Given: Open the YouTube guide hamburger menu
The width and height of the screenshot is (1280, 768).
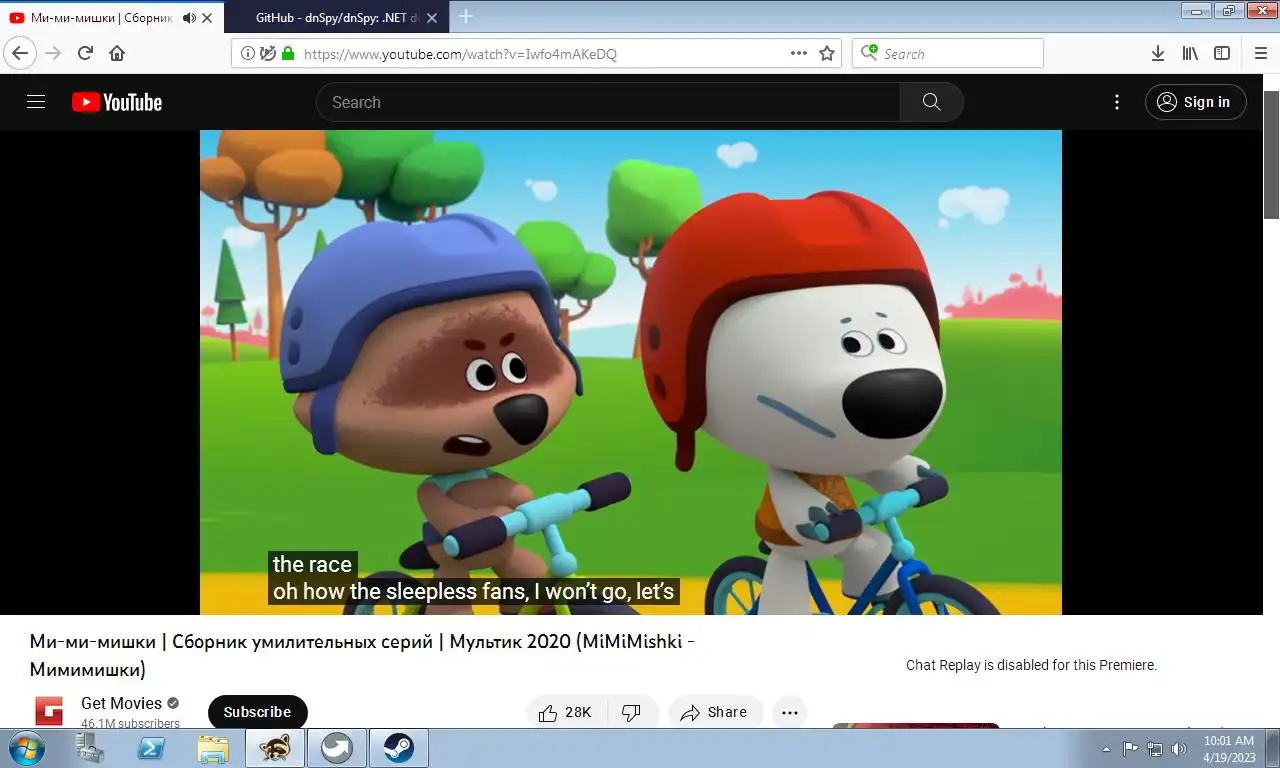Looking at the screenshot, I should tap(36, 102).
